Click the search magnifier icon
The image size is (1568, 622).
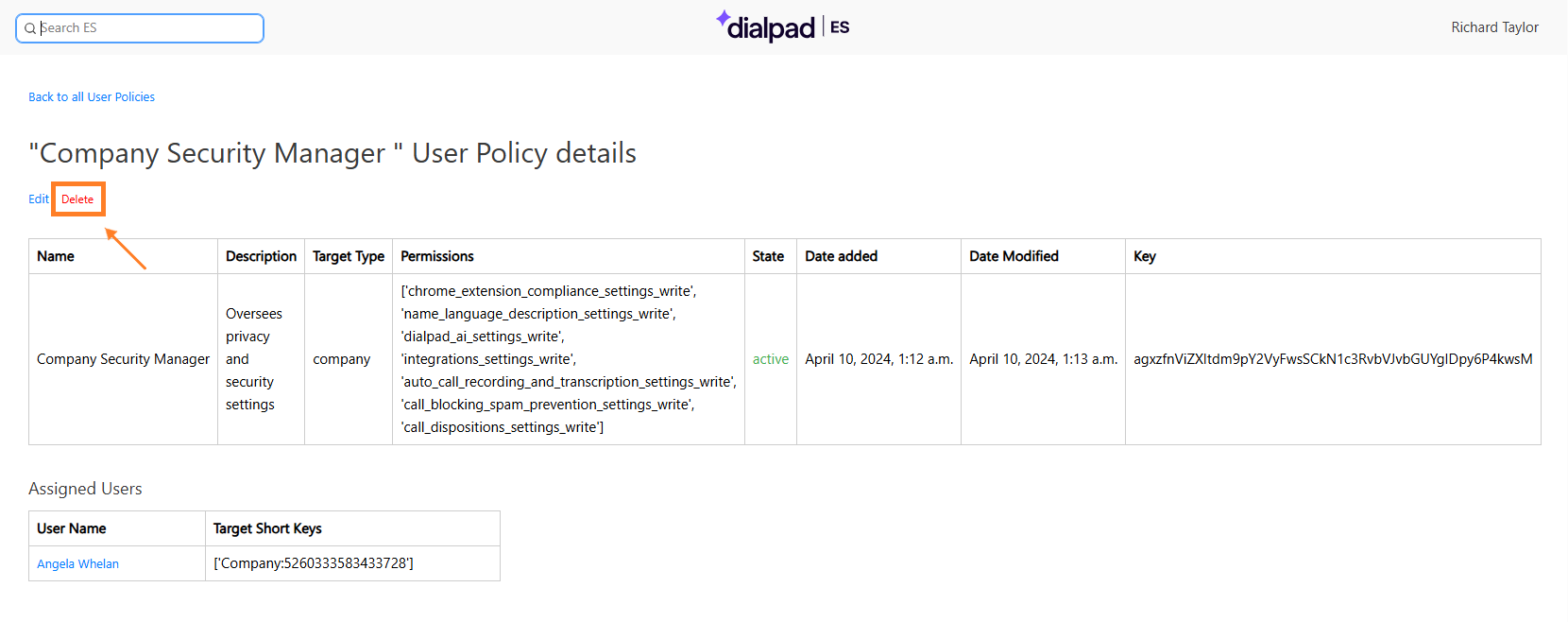tap(29, 28)
